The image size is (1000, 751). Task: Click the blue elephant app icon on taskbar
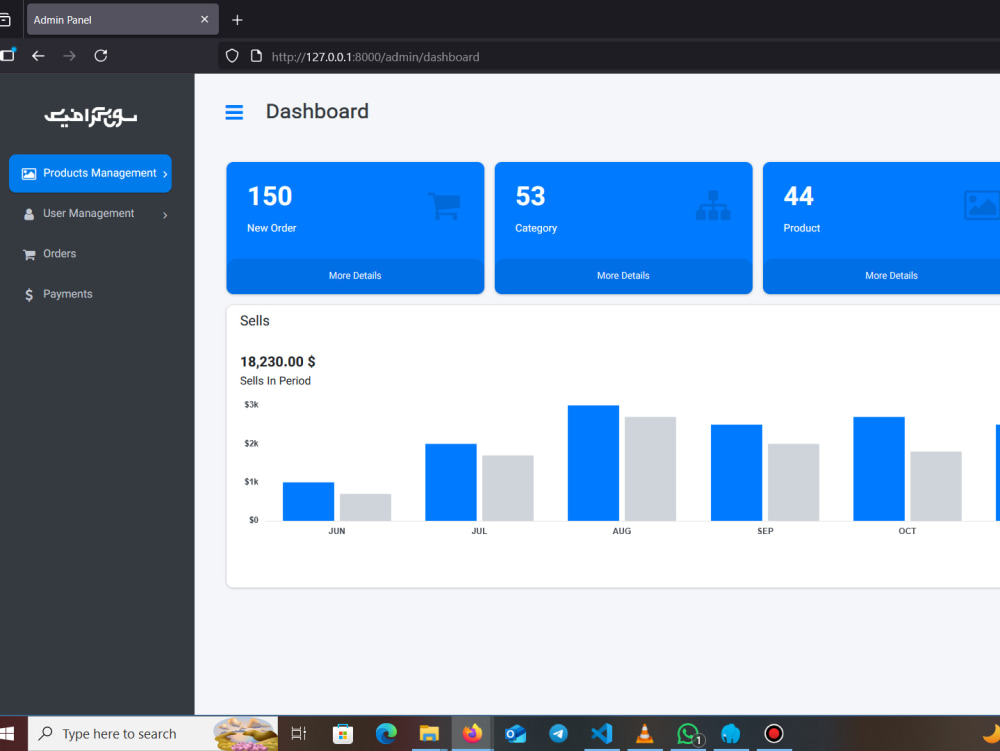[x=731, y=734]
